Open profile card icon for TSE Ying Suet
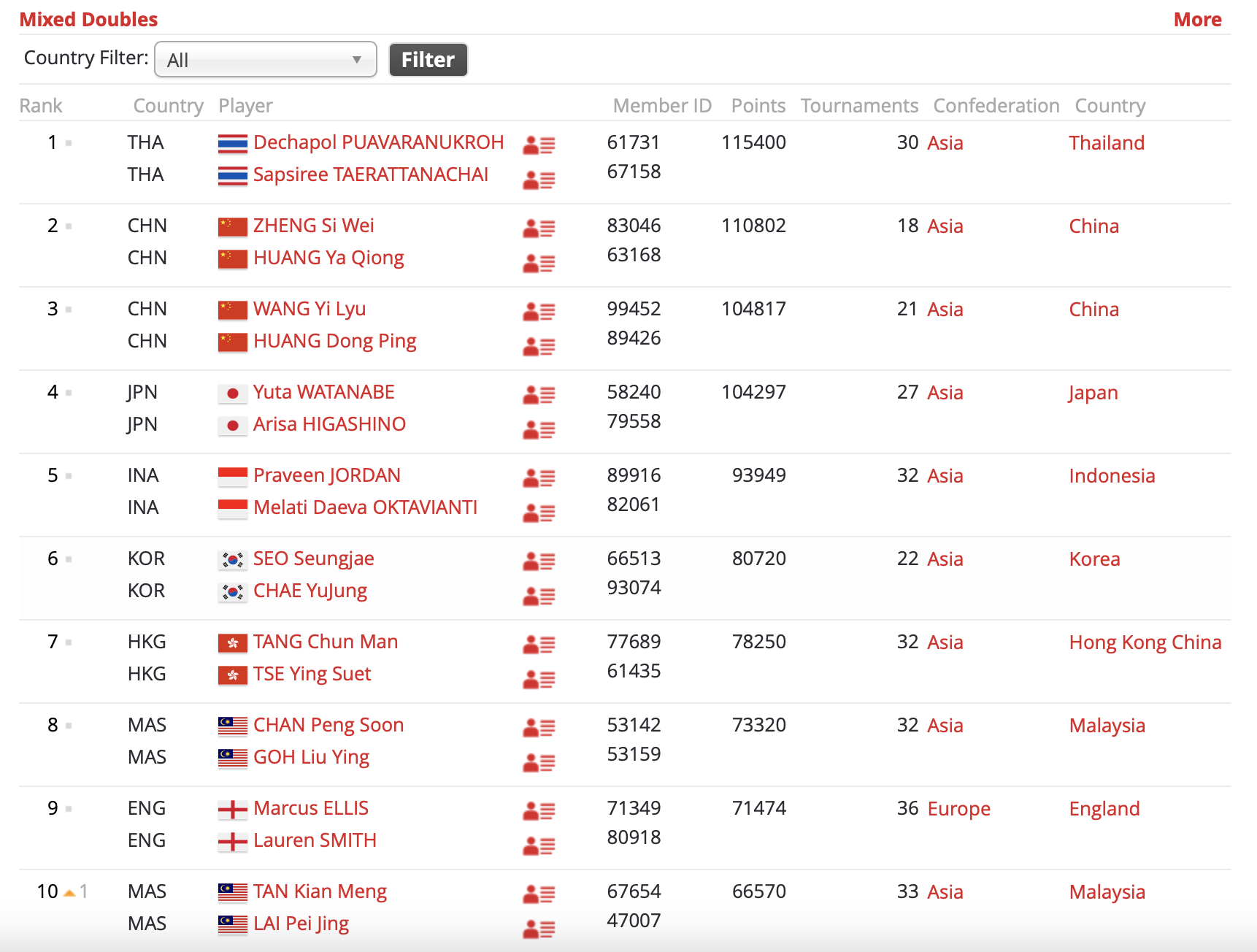 539,679
